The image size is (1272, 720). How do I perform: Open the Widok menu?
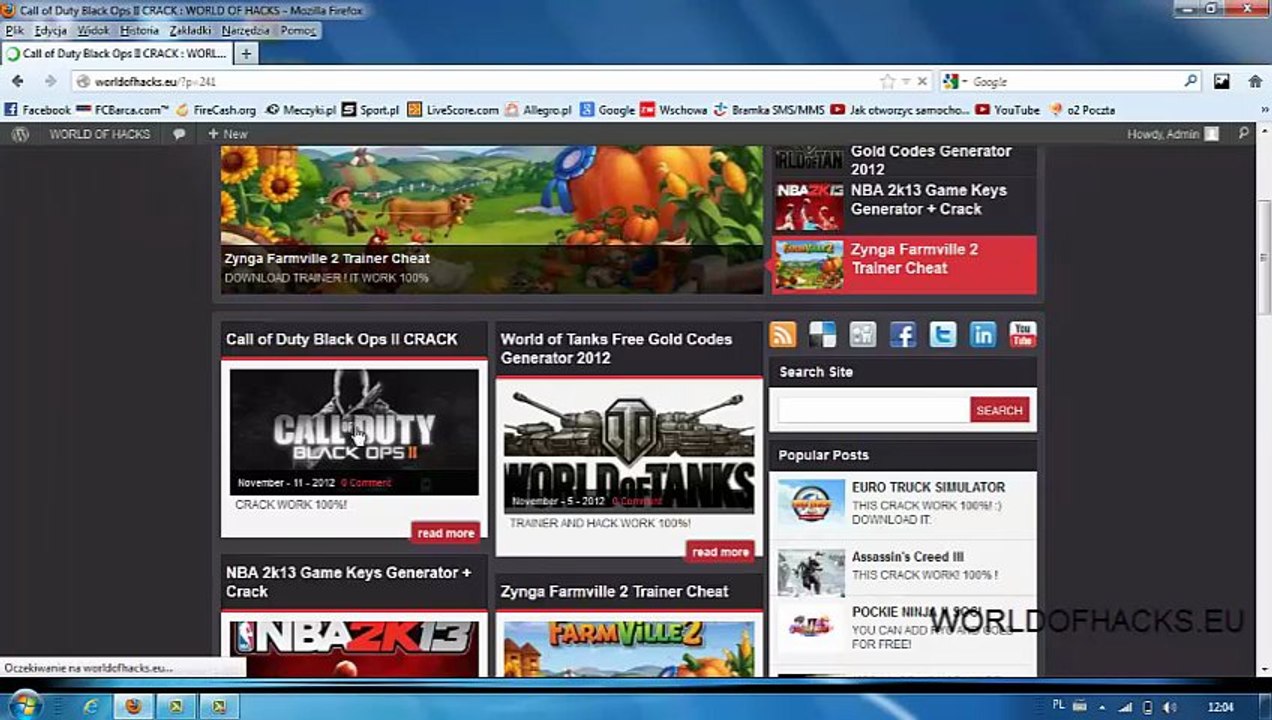tap(93, 31)
